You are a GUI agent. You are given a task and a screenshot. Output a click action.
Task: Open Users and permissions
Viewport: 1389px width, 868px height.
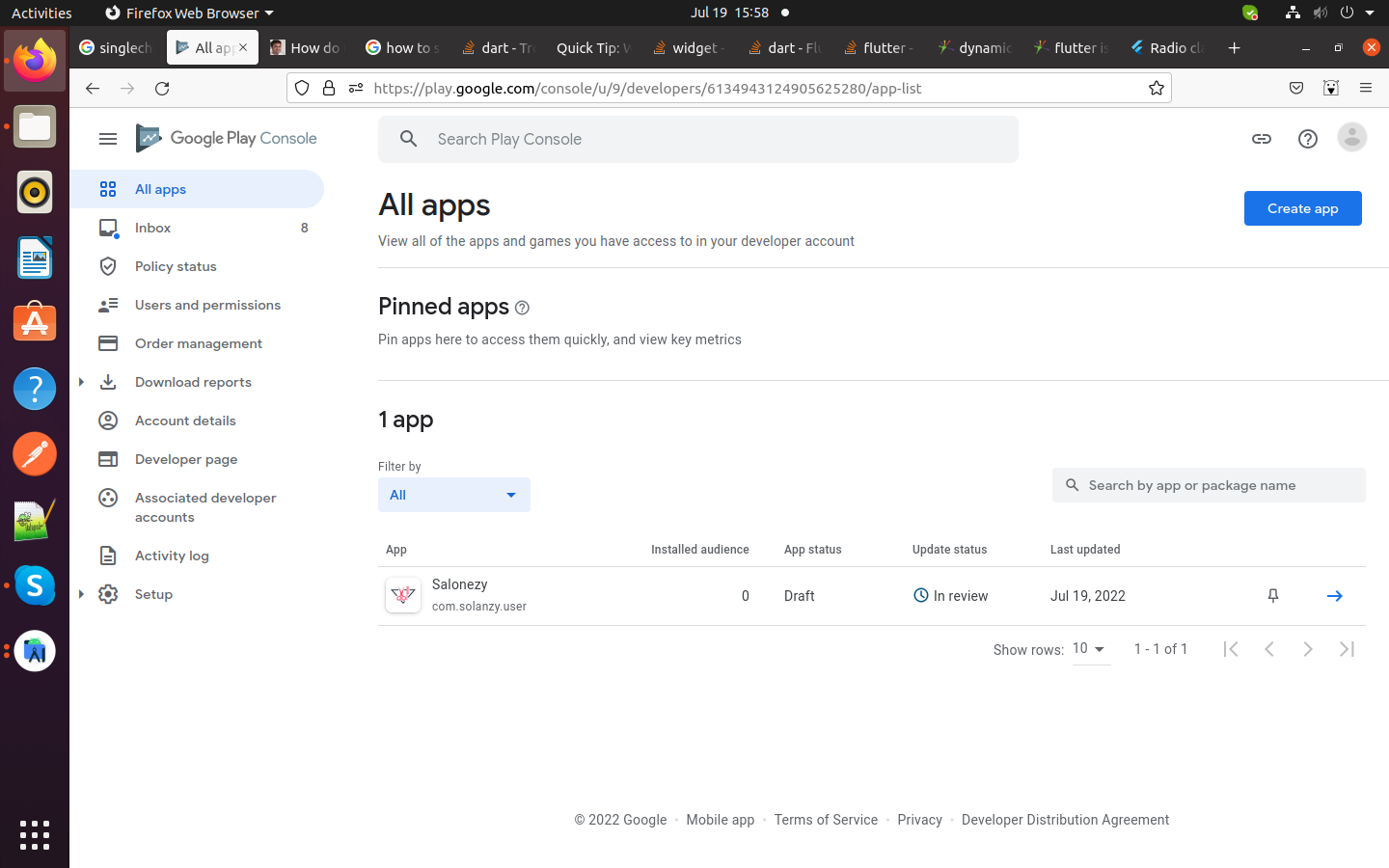pyautogui.click(x=197, y=305)
